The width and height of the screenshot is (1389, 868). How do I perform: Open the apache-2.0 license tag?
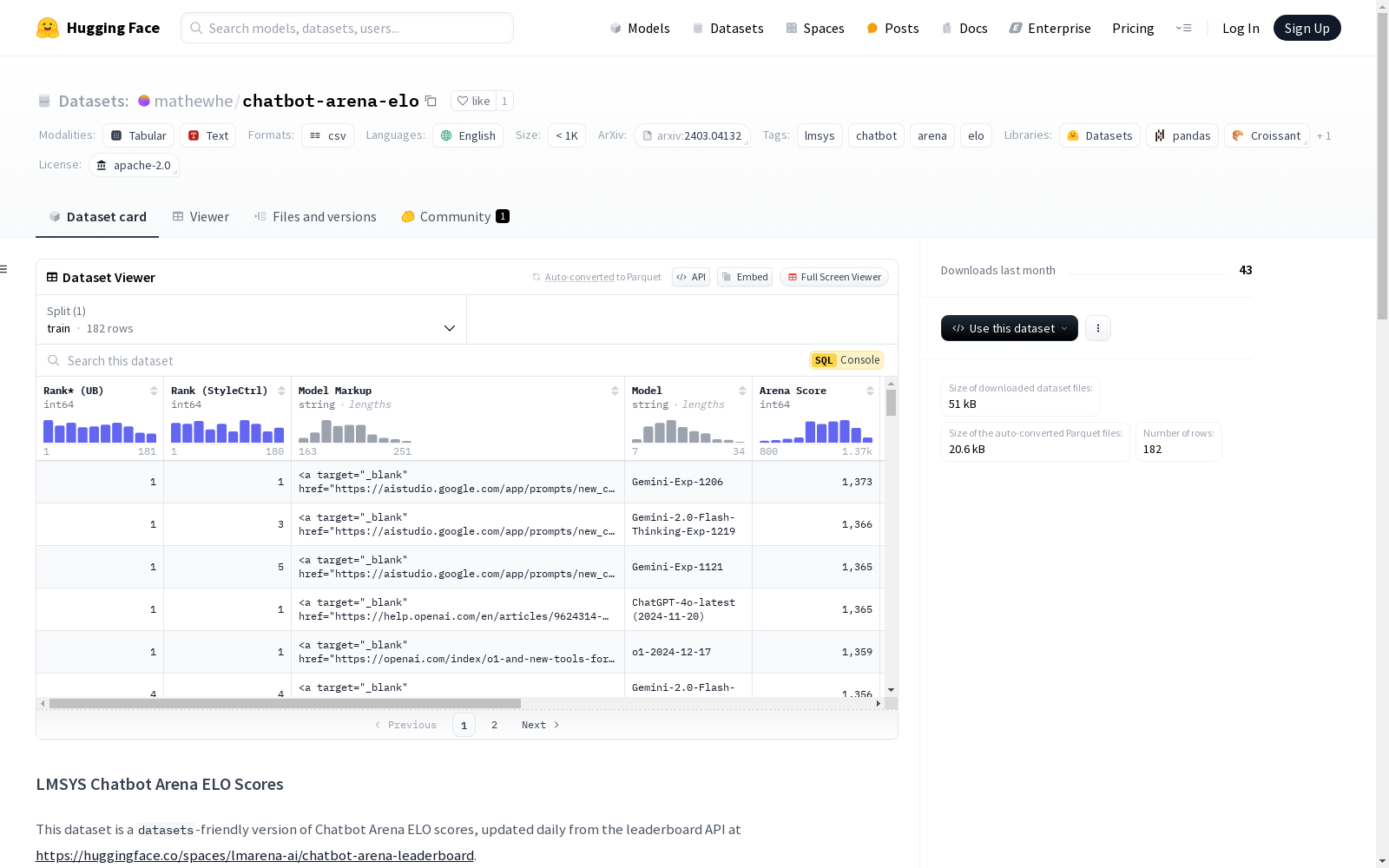click(x=134, y=165)
